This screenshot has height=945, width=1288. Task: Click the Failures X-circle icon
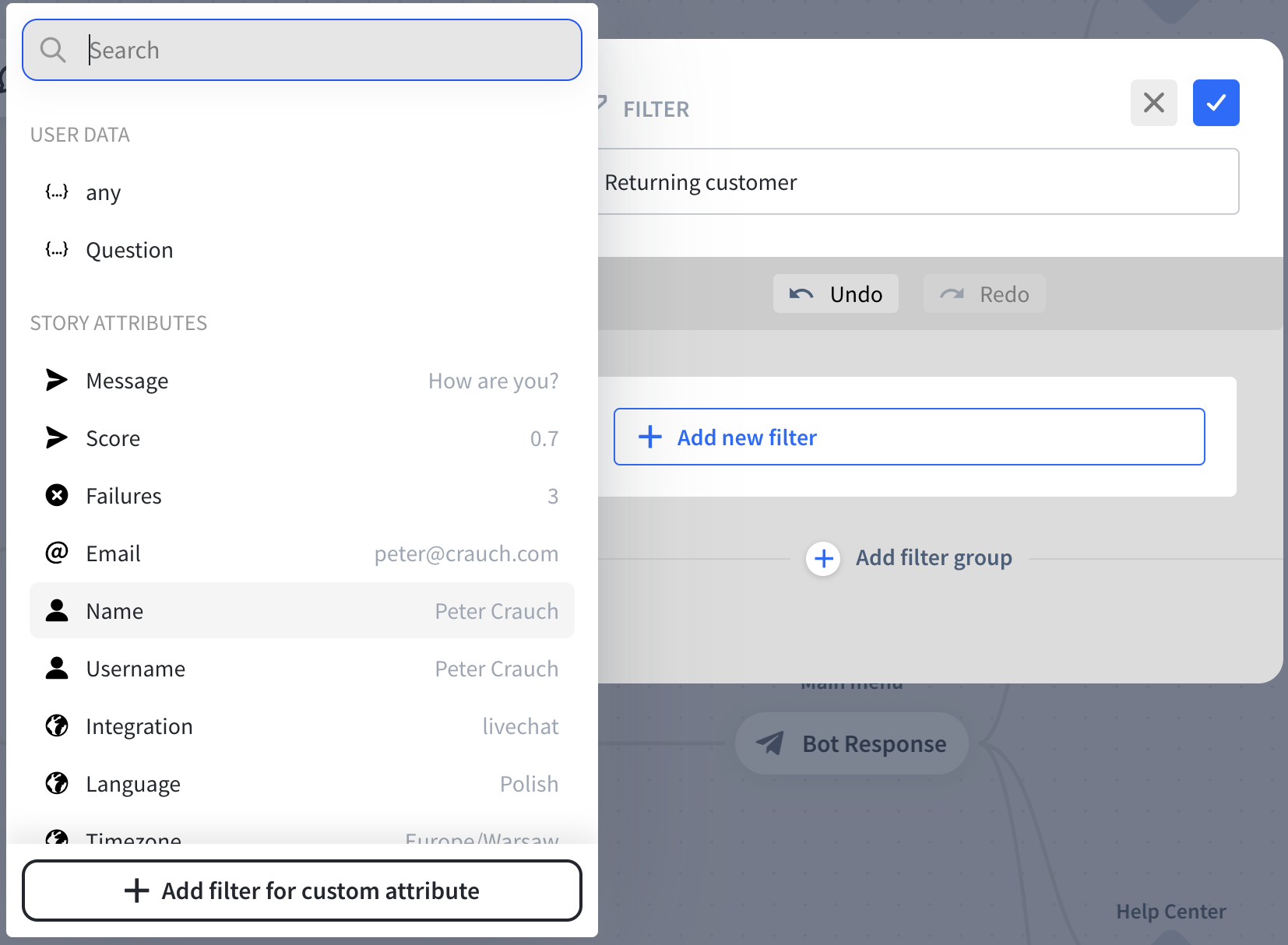tap(56, 495)
